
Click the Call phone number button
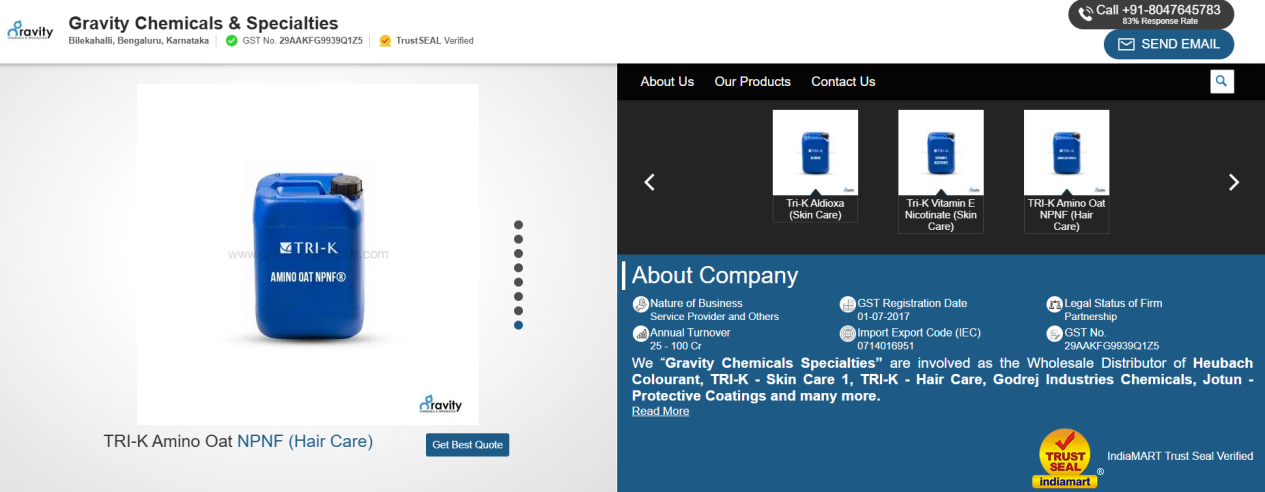[x=1150, y=14]
